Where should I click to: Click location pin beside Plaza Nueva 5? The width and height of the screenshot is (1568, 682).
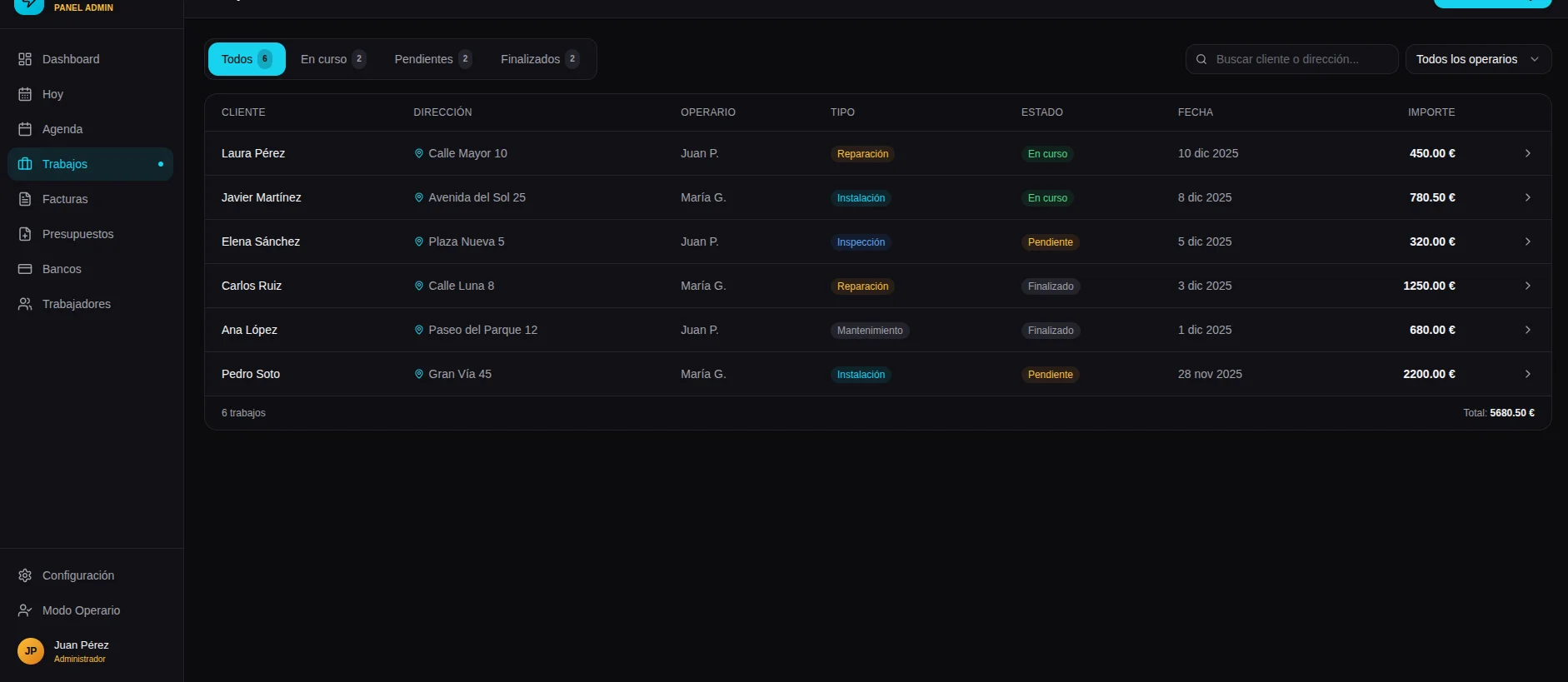[419, 241]
